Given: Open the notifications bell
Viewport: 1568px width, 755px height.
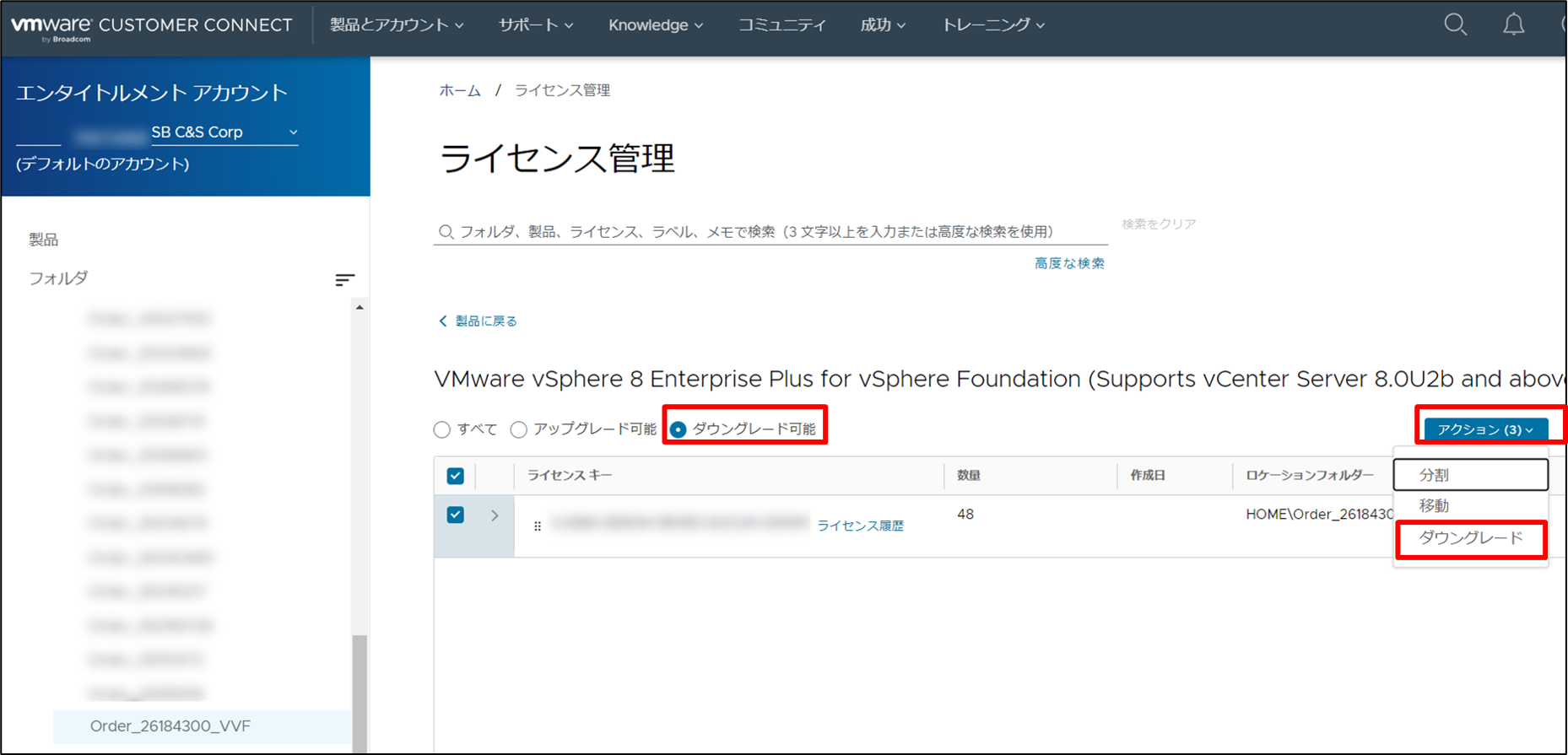Looking at the screenshot, I should click(1514, 24).
